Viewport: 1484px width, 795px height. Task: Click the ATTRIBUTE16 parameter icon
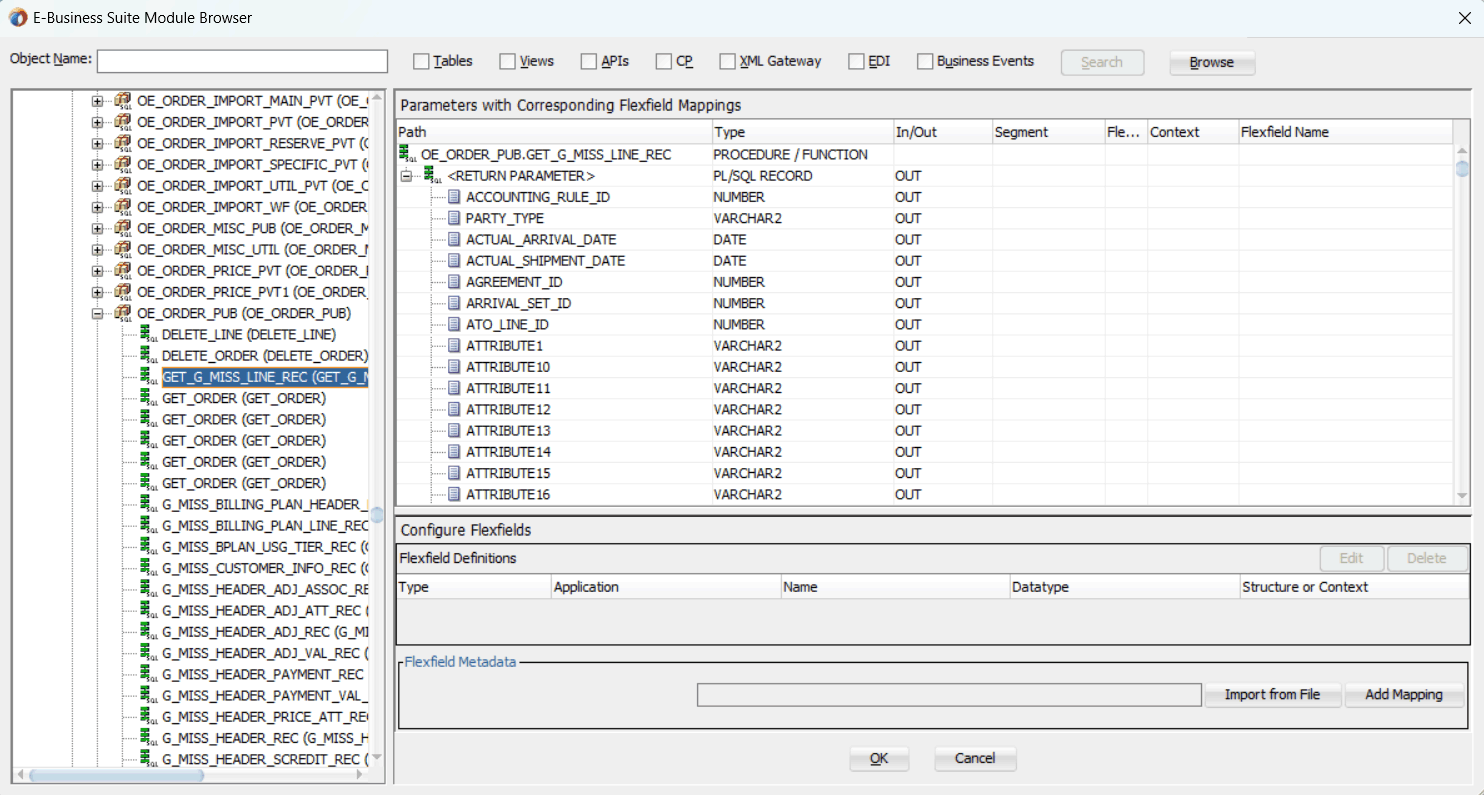454,494
